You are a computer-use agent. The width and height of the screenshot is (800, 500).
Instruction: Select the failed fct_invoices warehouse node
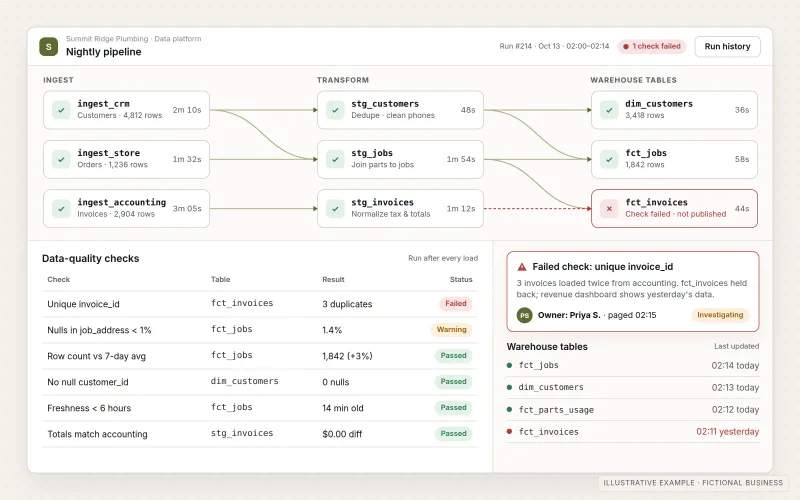pos(674,209)
